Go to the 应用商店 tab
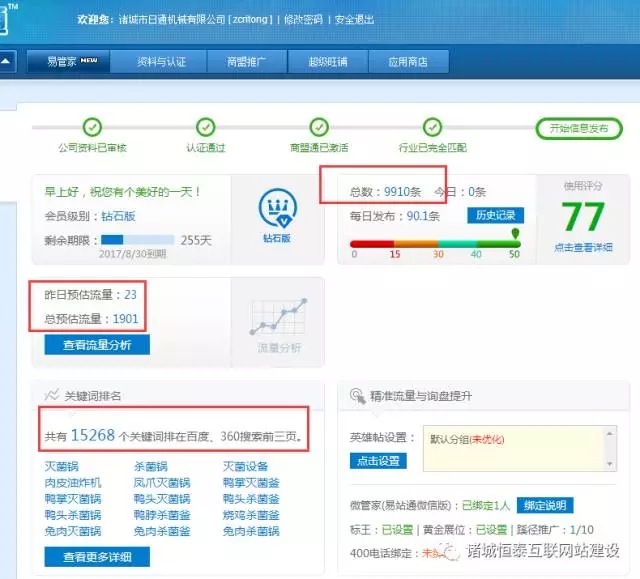This screenshot has height=579, width=640. pos(407,62)
